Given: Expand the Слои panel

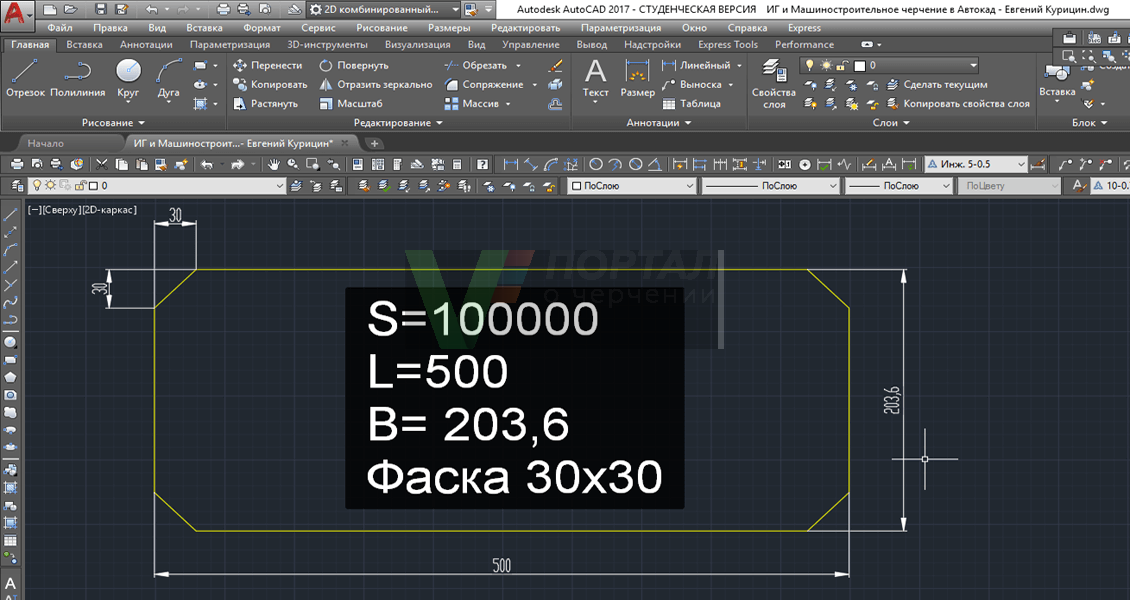Looking at the screenshot, I should coord(891,122).
